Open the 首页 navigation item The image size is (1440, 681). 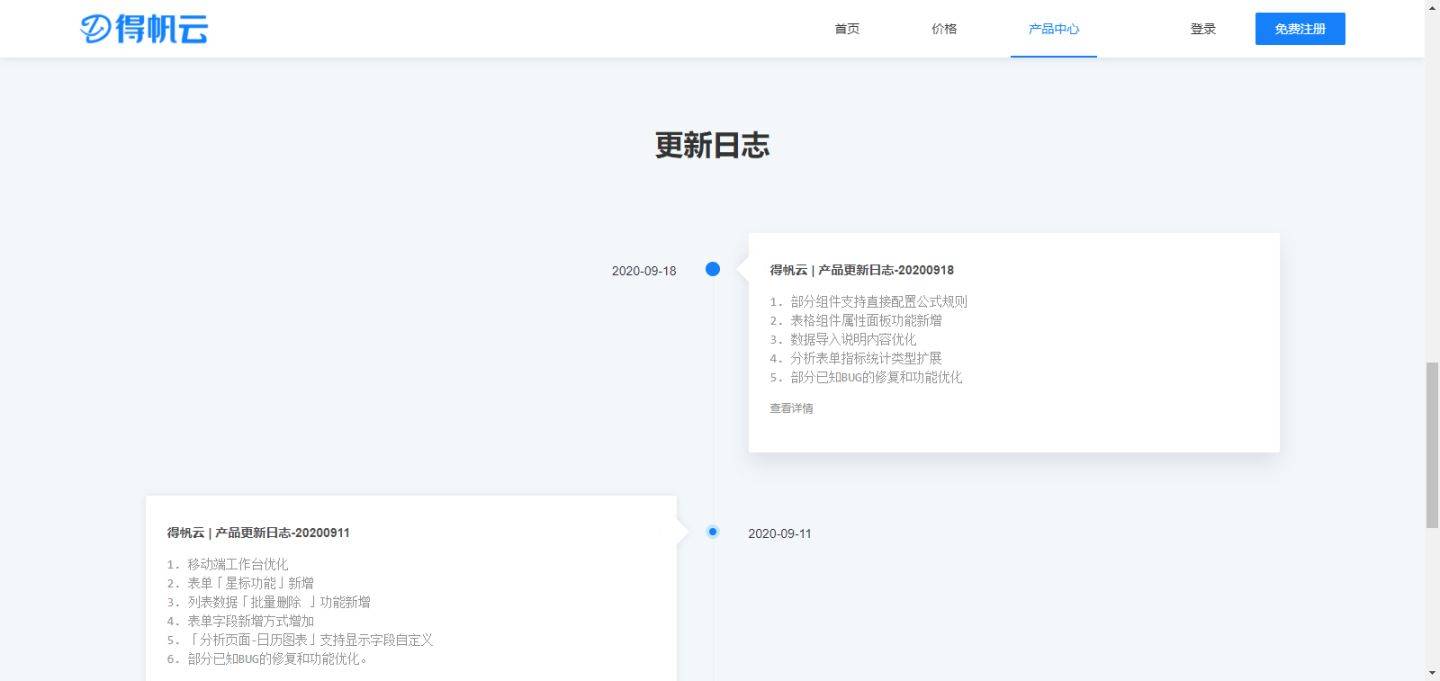coord(847,29)
